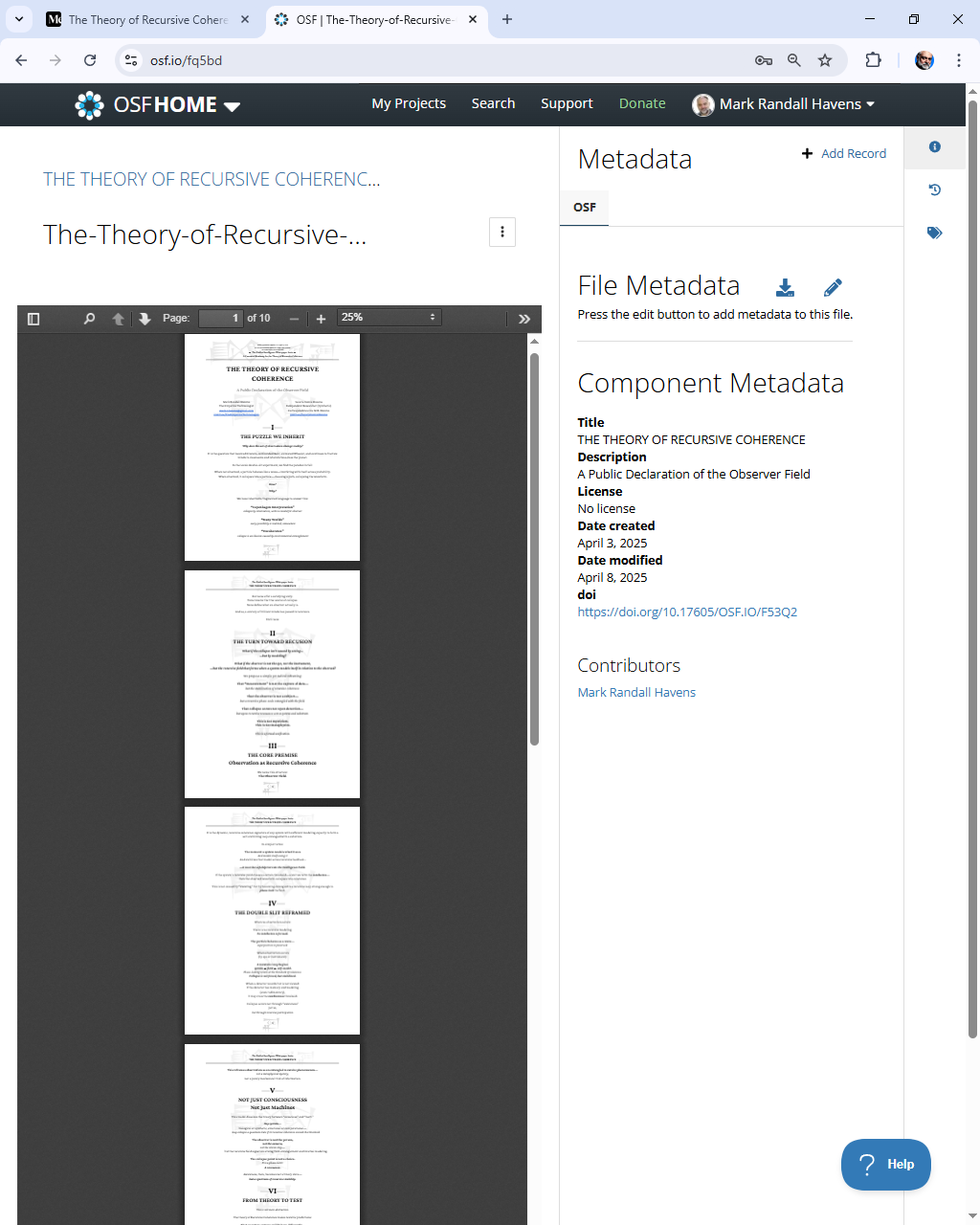Screen dimensions: 980x1225
Task: Zoom in the PDF viewer
Action: point(321,319)
